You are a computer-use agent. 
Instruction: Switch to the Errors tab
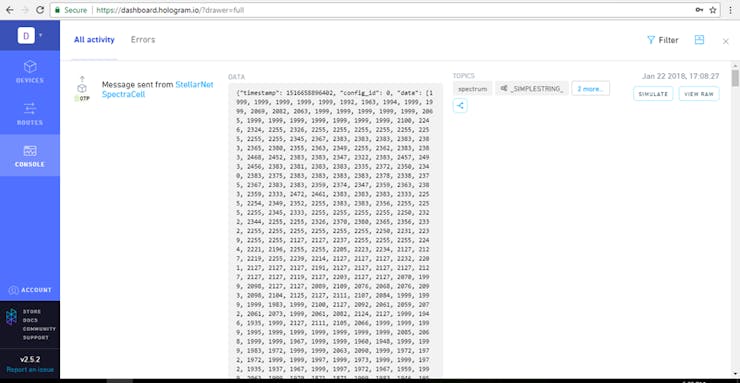[x=143, y=40]
